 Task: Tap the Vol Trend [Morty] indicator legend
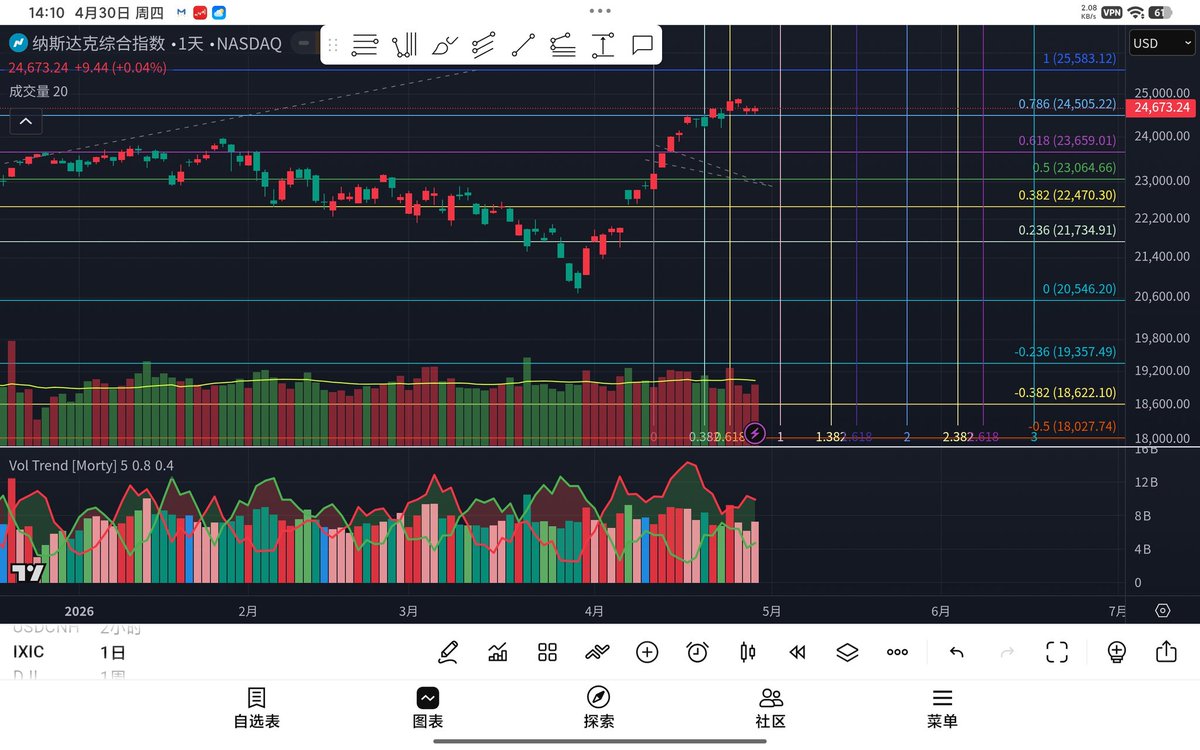tap(91, 465)
